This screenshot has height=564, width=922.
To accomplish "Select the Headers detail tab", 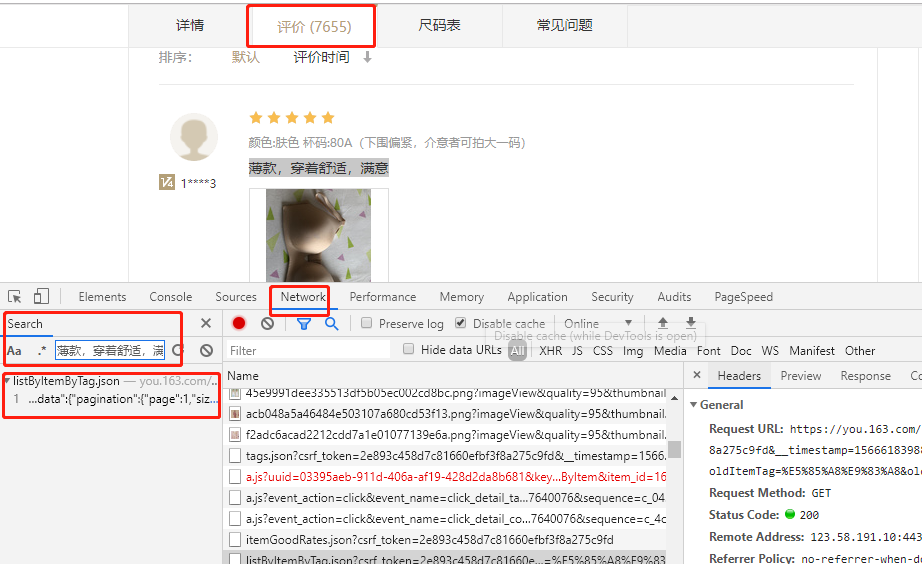I will coord(739,376).
